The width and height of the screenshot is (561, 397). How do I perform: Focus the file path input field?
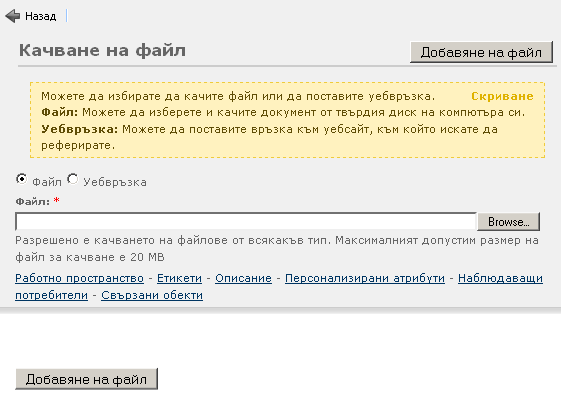pos(246,221)
